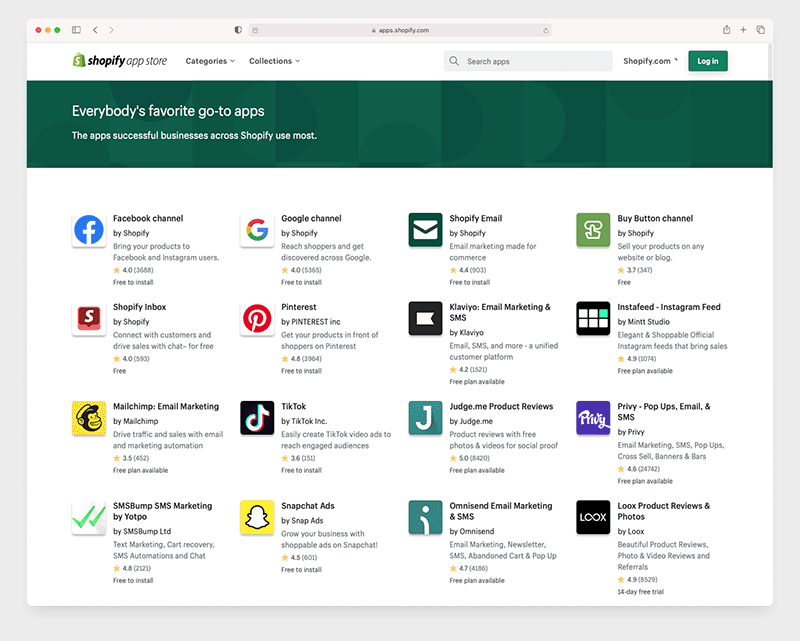
Task: Open Loox Product Reviews & Photos title
Action: pos(663,511)
